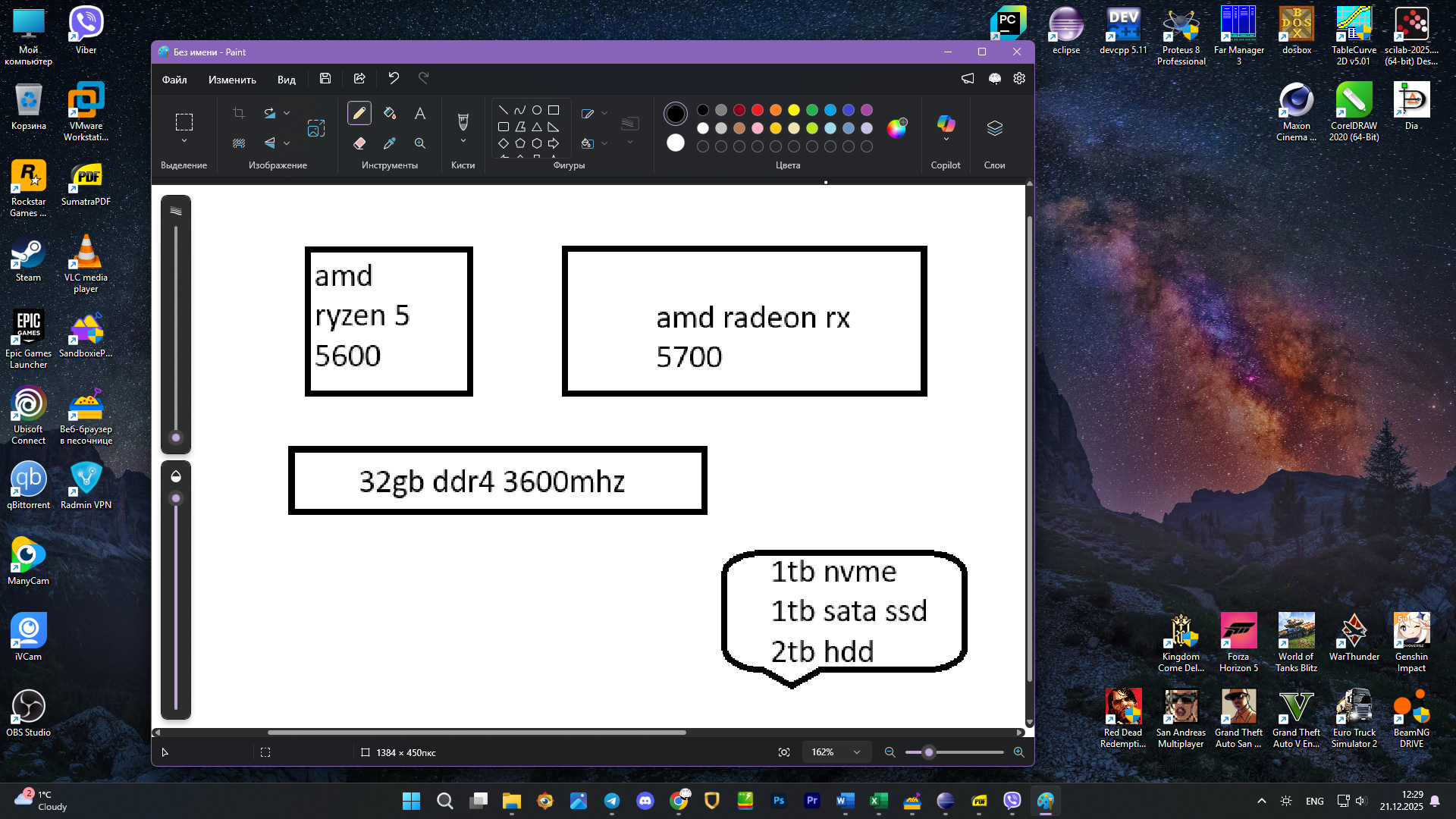Pick the red color swatch
Screen dimensions: 1456x819
tap(758, 110)
